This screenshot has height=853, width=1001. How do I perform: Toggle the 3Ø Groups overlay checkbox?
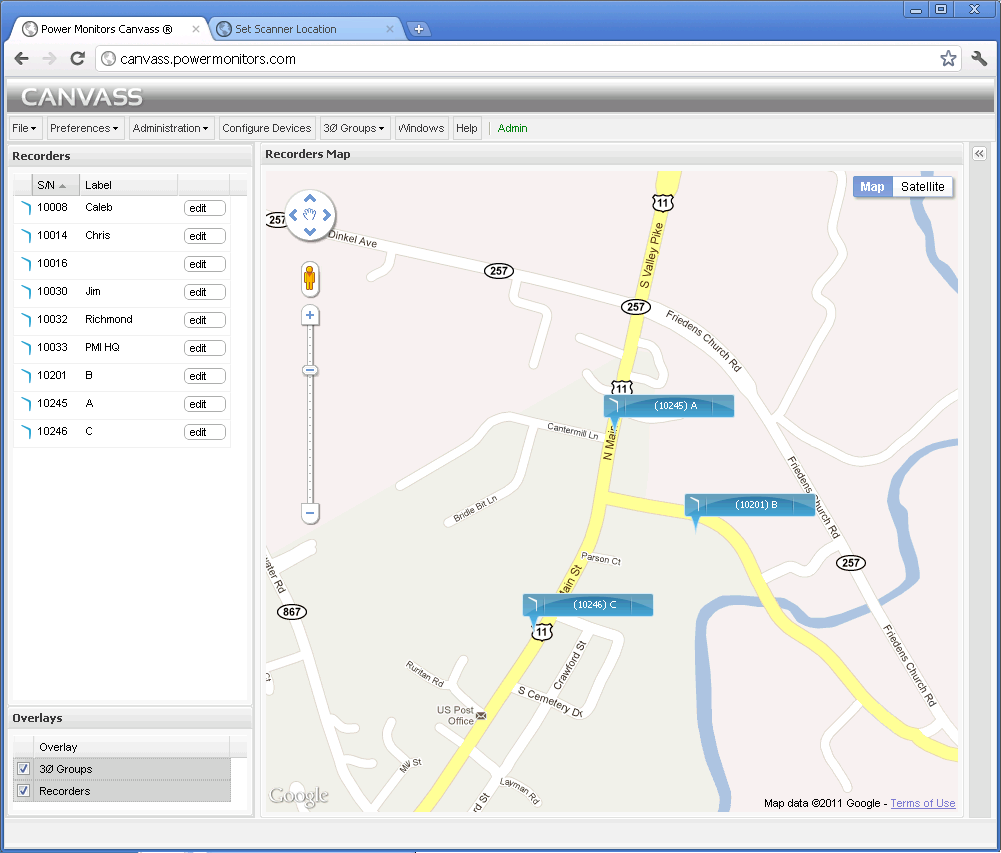(23, 769)
